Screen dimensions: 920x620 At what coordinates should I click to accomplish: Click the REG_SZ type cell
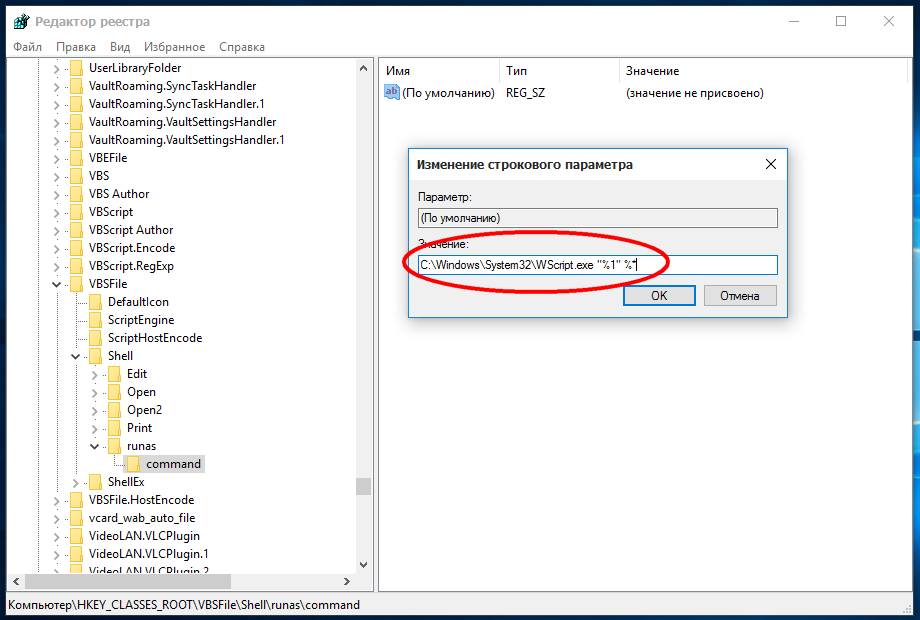coord(525,93)
